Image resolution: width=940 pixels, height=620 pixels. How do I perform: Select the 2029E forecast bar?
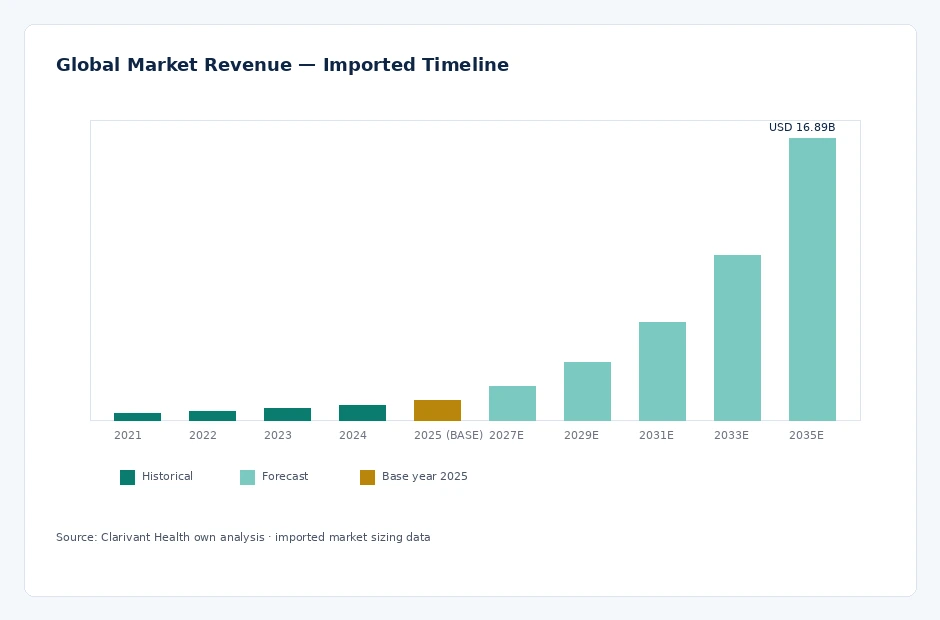coord(587,391)
